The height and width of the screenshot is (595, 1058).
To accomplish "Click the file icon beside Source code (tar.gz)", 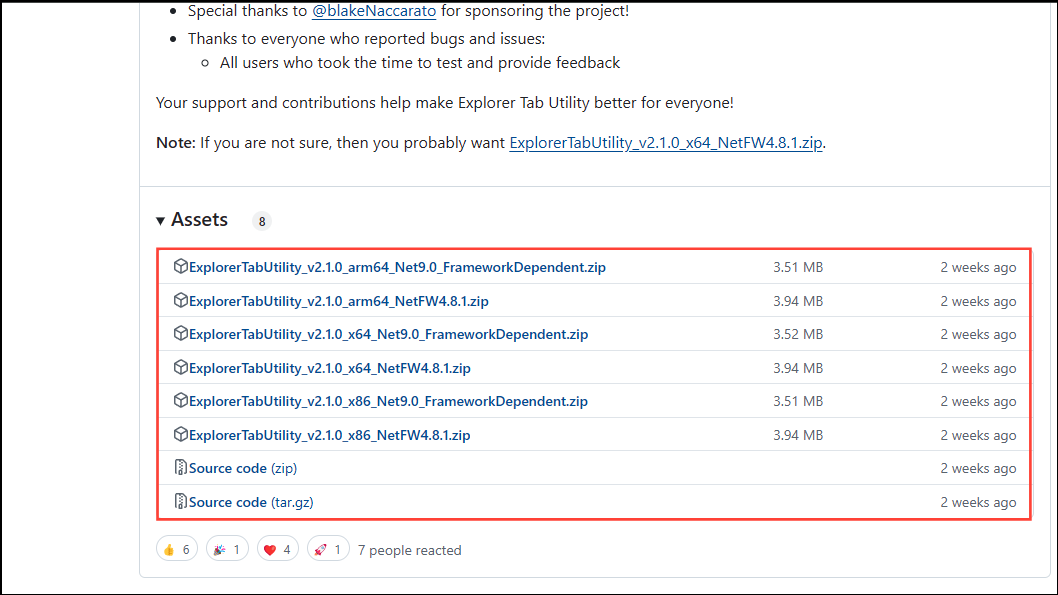I will coord(181,501).
